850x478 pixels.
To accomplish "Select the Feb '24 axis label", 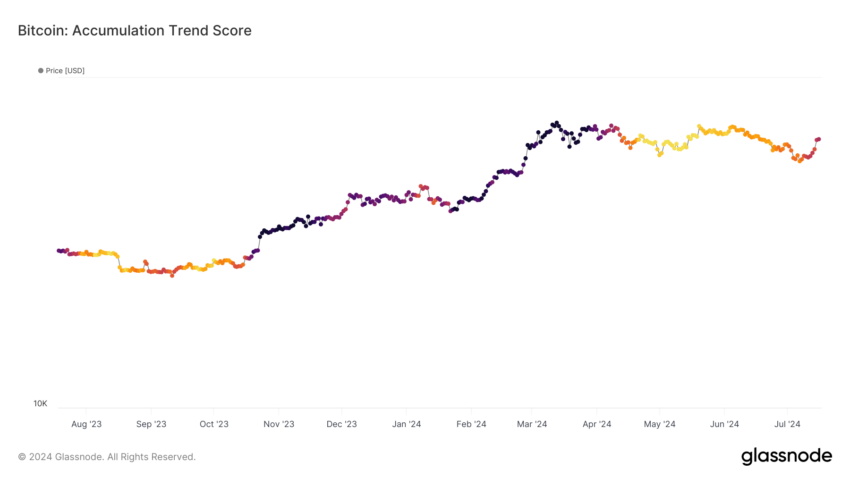I will [471, 424].
